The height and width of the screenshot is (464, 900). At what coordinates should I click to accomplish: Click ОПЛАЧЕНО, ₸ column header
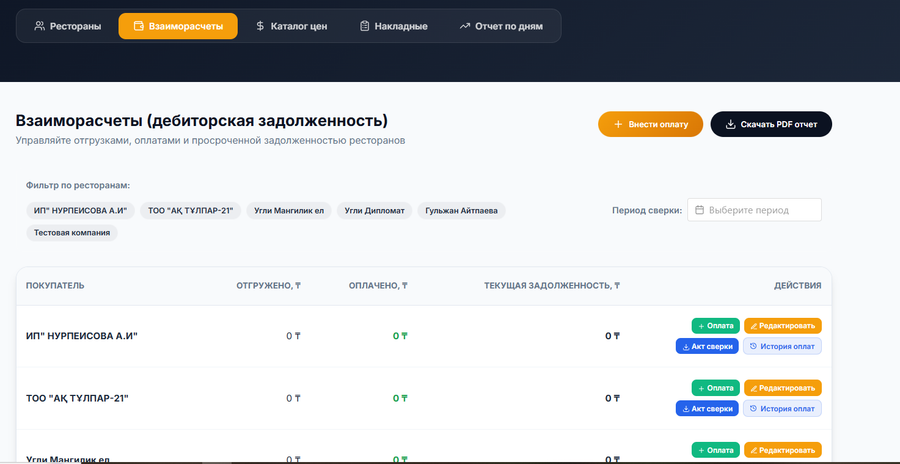(x=378, y=285)
